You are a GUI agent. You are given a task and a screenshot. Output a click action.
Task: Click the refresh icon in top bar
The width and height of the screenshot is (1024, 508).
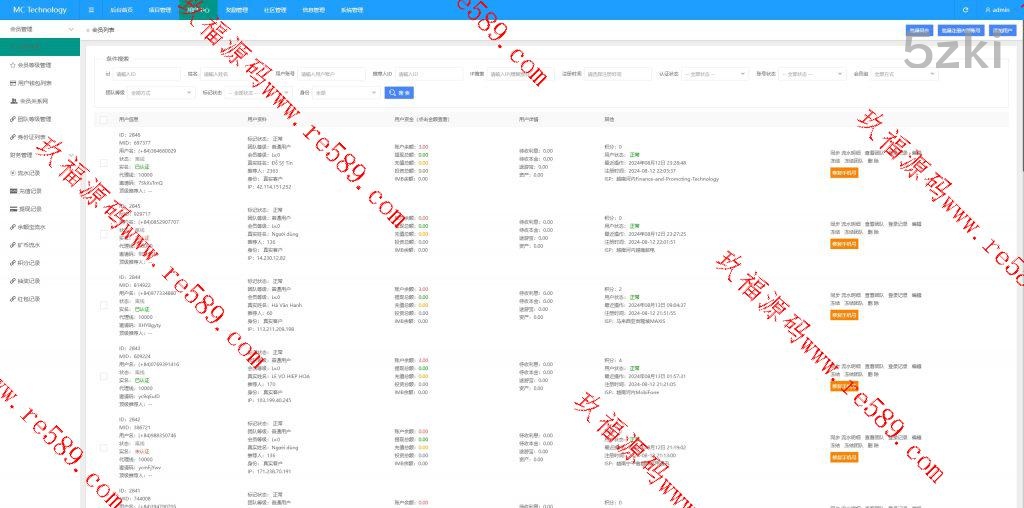pos(965,10)
